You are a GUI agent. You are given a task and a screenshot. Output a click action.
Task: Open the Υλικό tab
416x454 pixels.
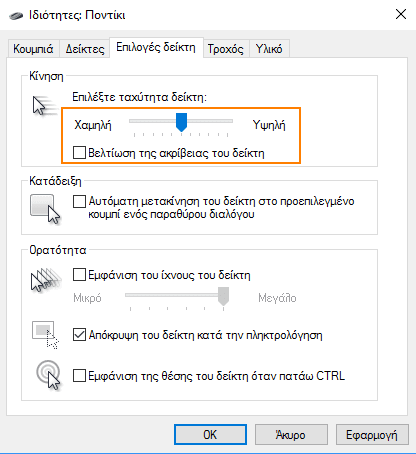click(x=269, y=49)
